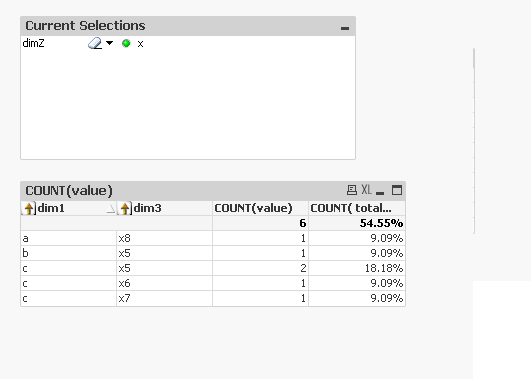Click the eraser icon to clear dimZ selection
This screenshot has width=531, height=379.
[x=95, y=43]
